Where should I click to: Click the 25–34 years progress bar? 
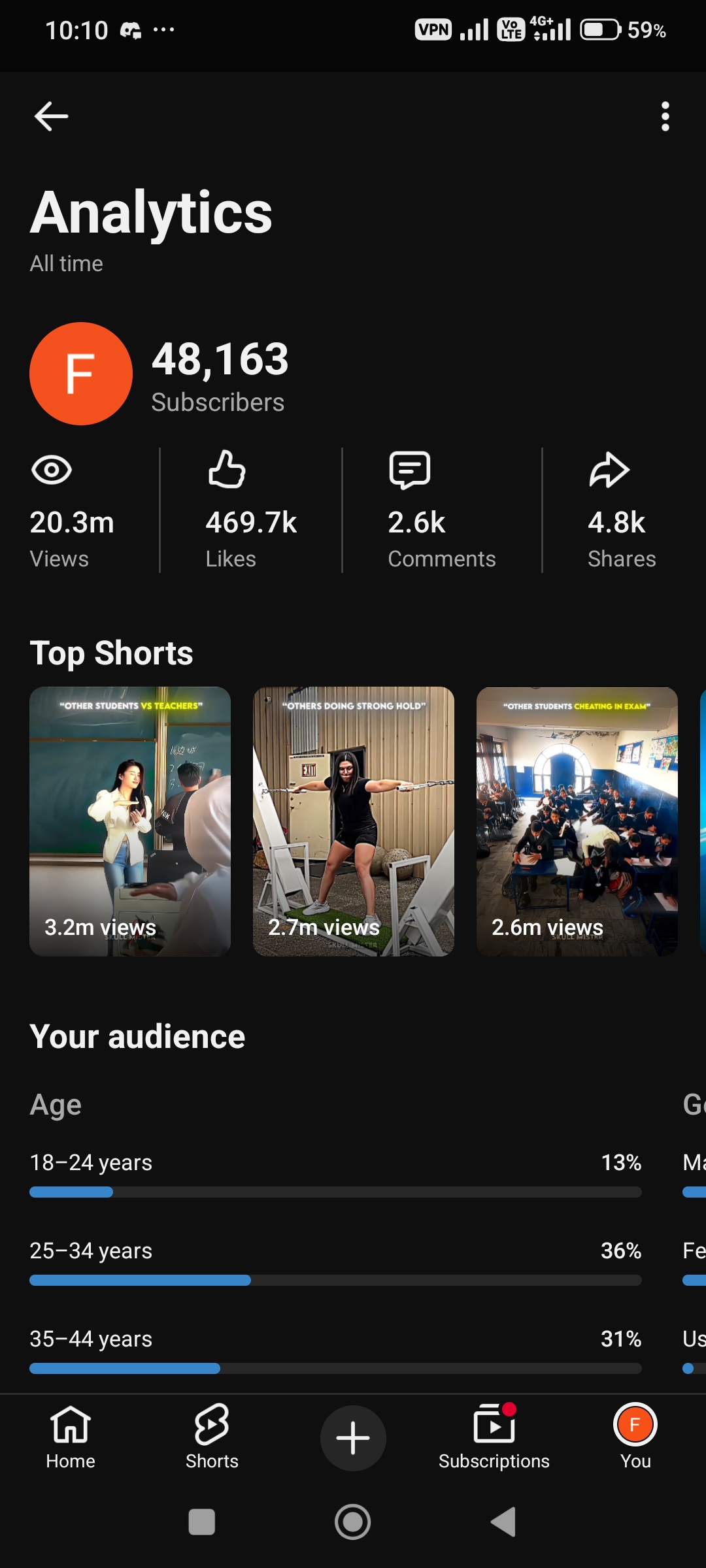(335, 1280)
